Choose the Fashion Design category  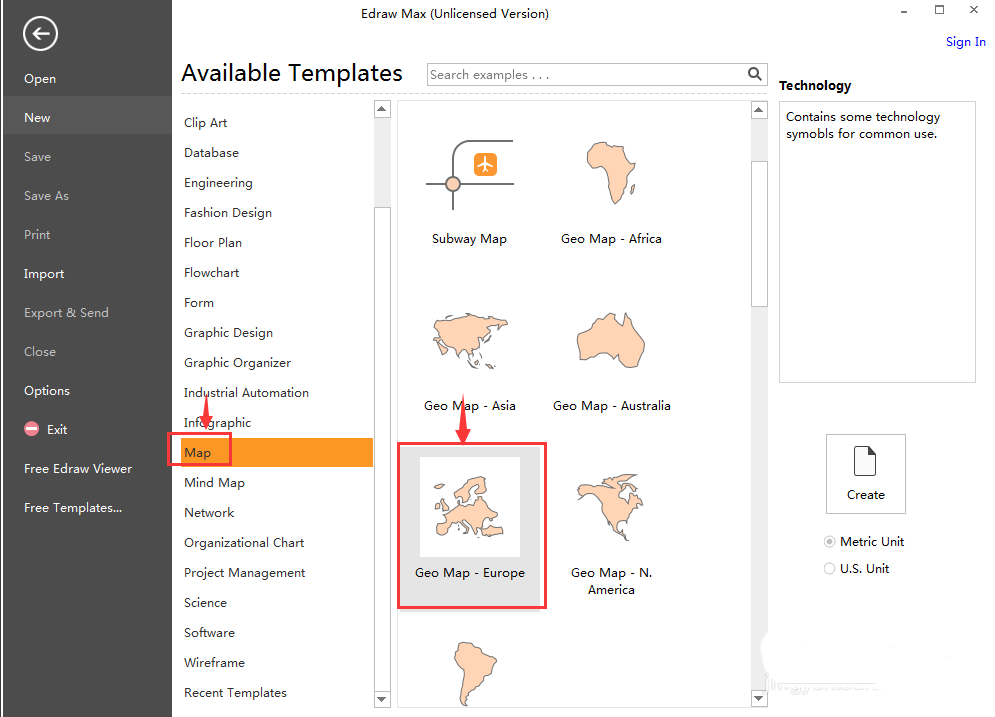[x=228, y=213]
